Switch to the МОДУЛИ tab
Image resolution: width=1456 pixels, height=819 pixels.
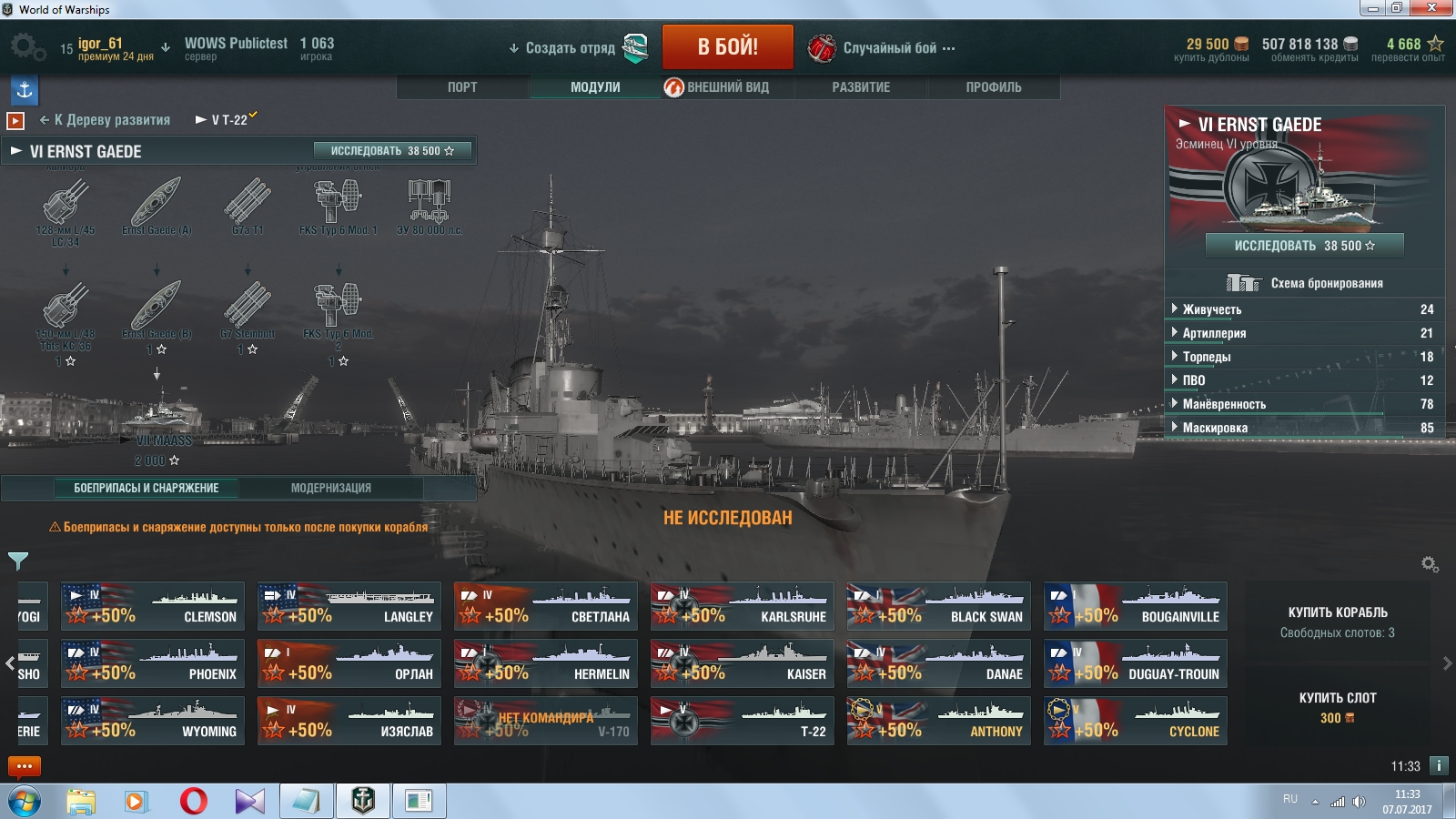595,87
